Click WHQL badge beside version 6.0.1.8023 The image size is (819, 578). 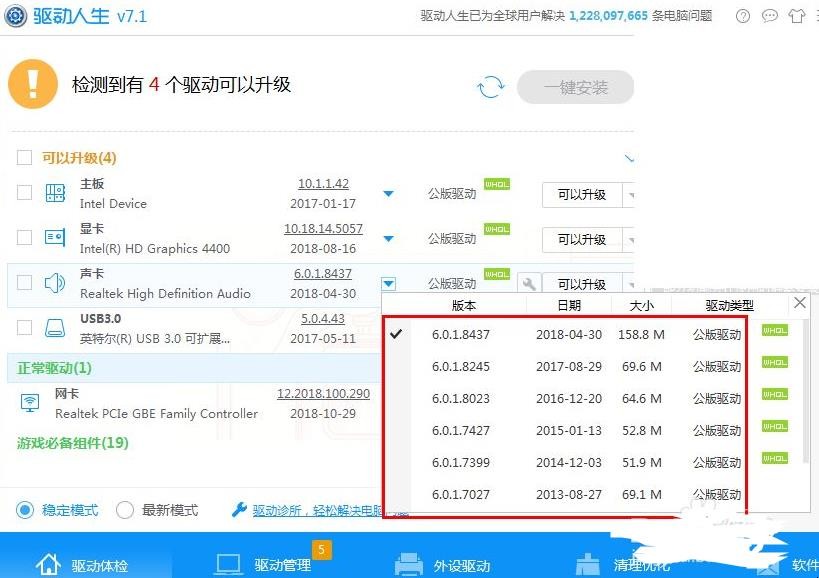click(775, 394)
